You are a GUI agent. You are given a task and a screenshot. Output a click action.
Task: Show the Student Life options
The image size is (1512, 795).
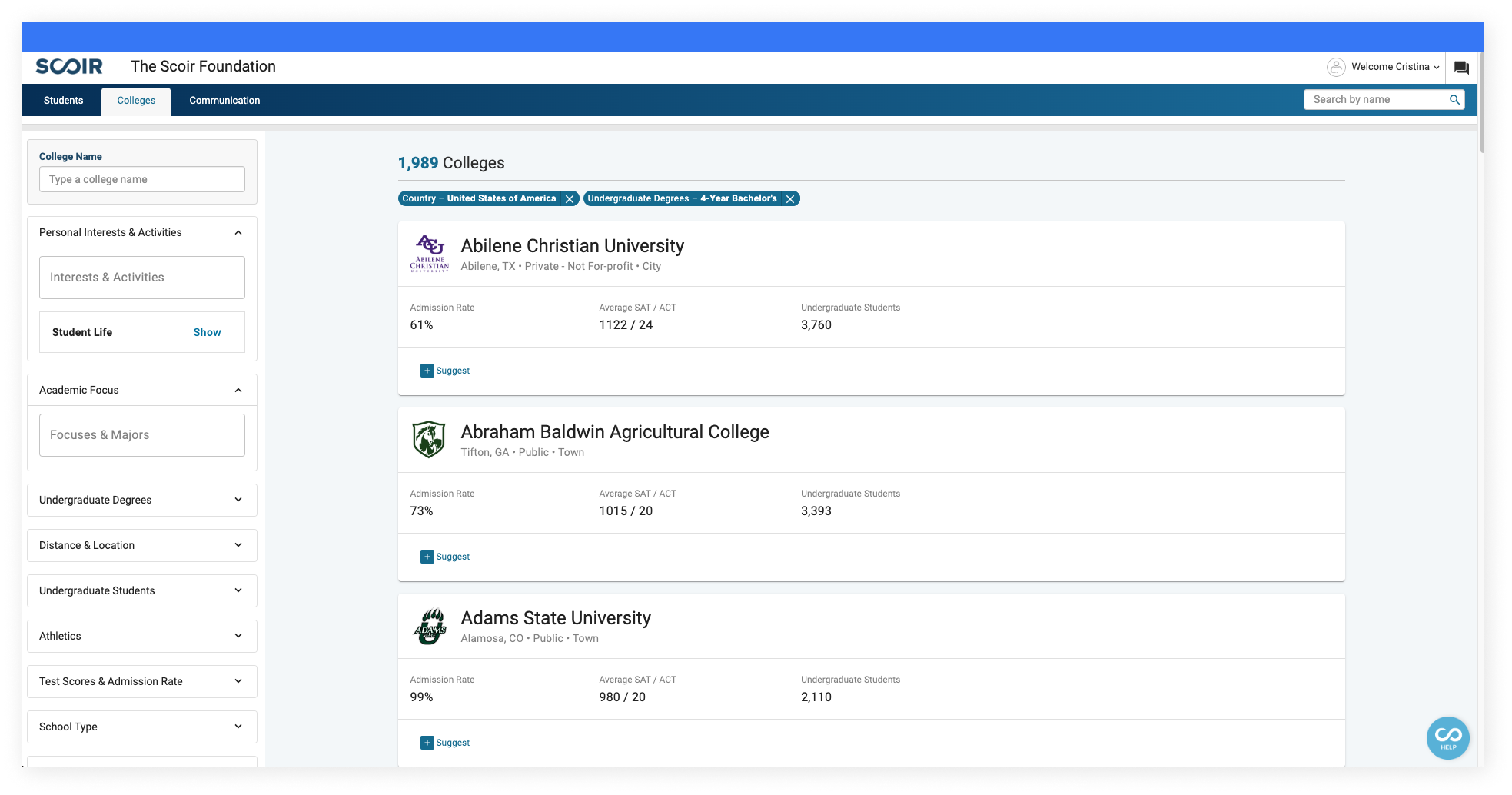click(207, 332)
